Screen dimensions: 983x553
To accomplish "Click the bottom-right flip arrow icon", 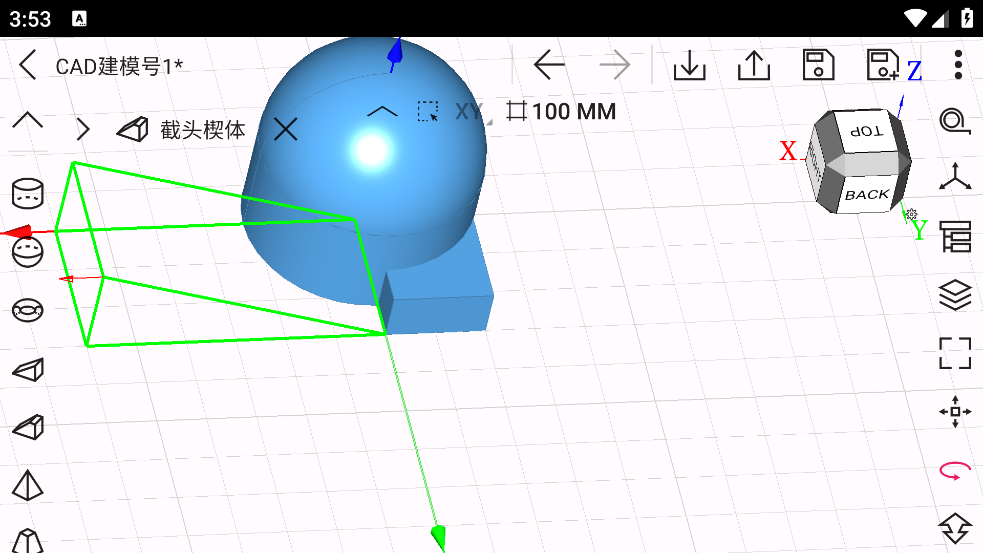I will pyautogui.click(x=955, y=528).
